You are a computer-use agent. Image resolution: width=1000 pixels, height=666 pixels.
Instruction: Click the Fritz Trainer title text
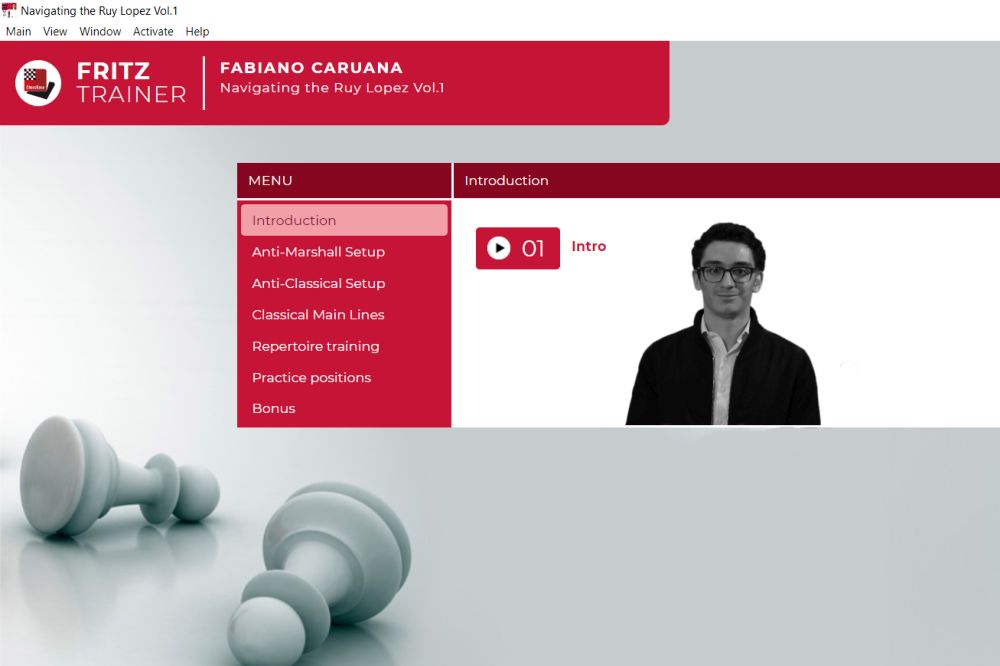tap(131, 82)
